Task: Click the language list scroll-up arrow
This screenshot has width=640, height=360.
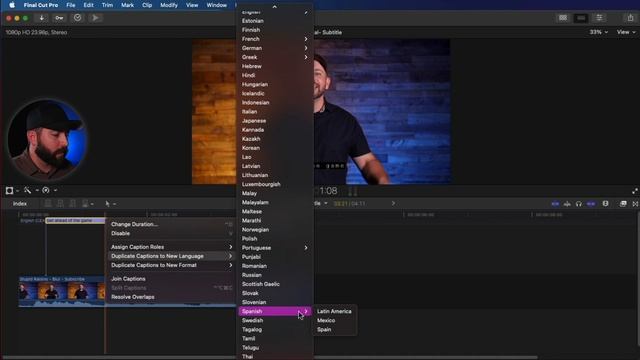Action: [274, 7]
